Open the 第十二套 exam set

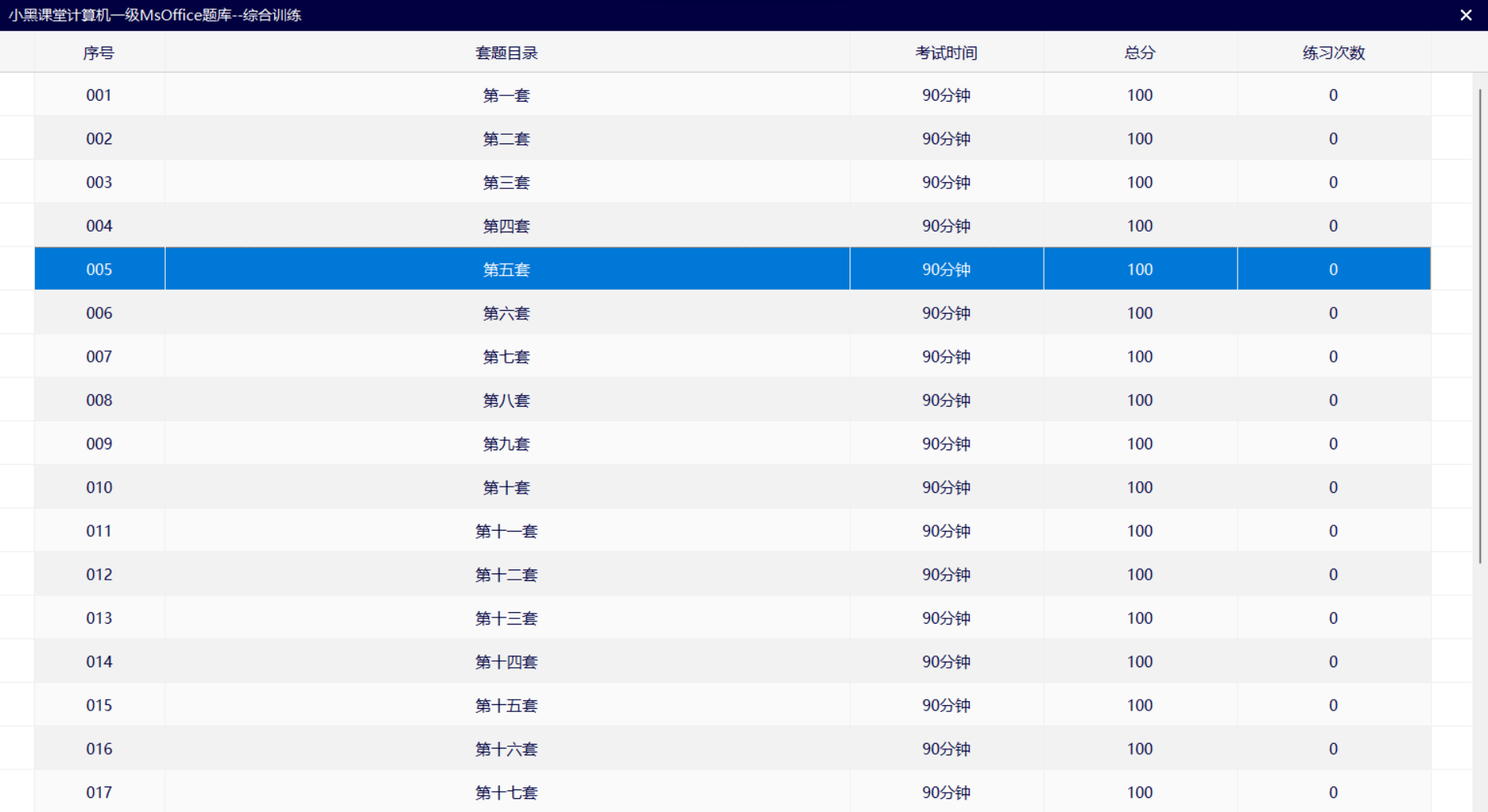point(506,575)
